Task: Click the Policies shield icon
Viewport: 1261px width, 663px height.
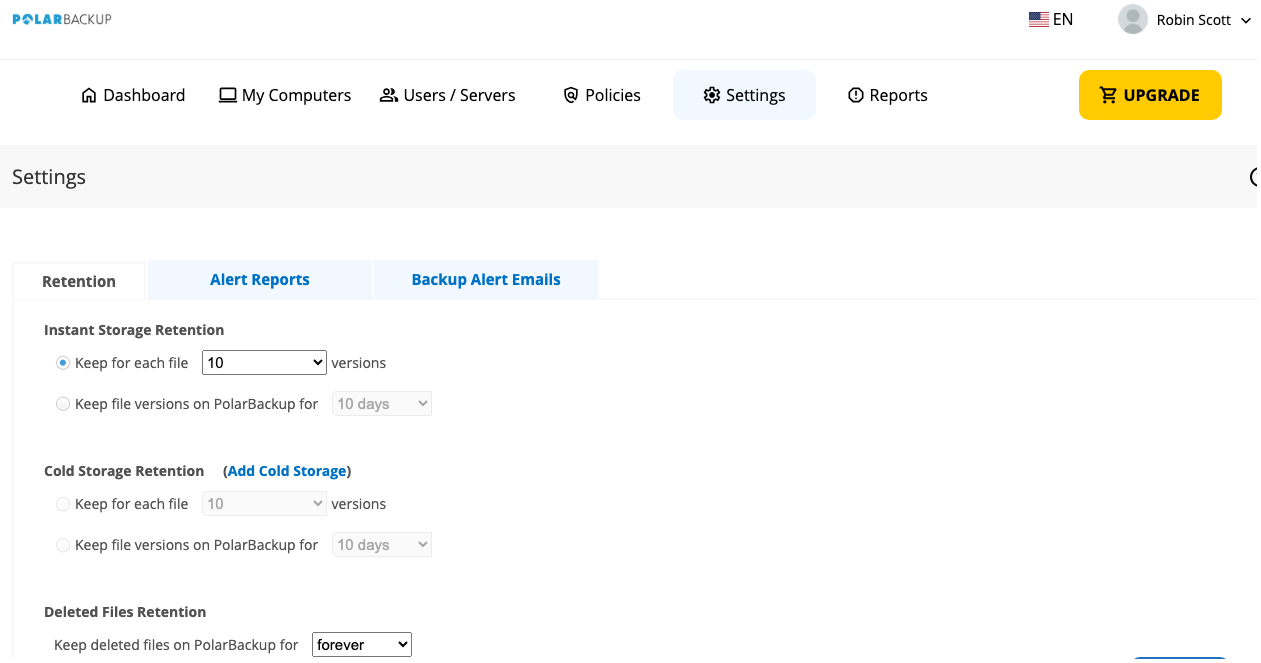Action: (x=571, y=96)
